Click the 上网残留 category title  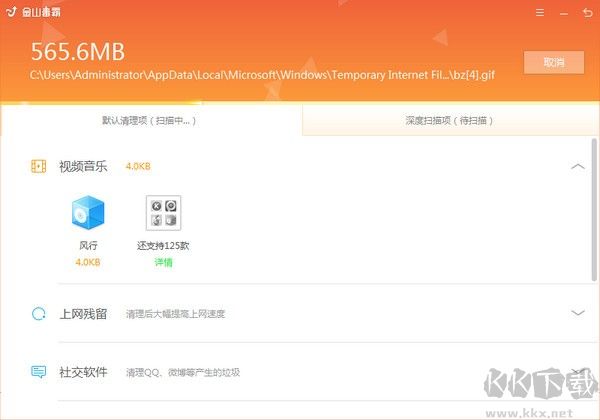[x=83, y=314]
